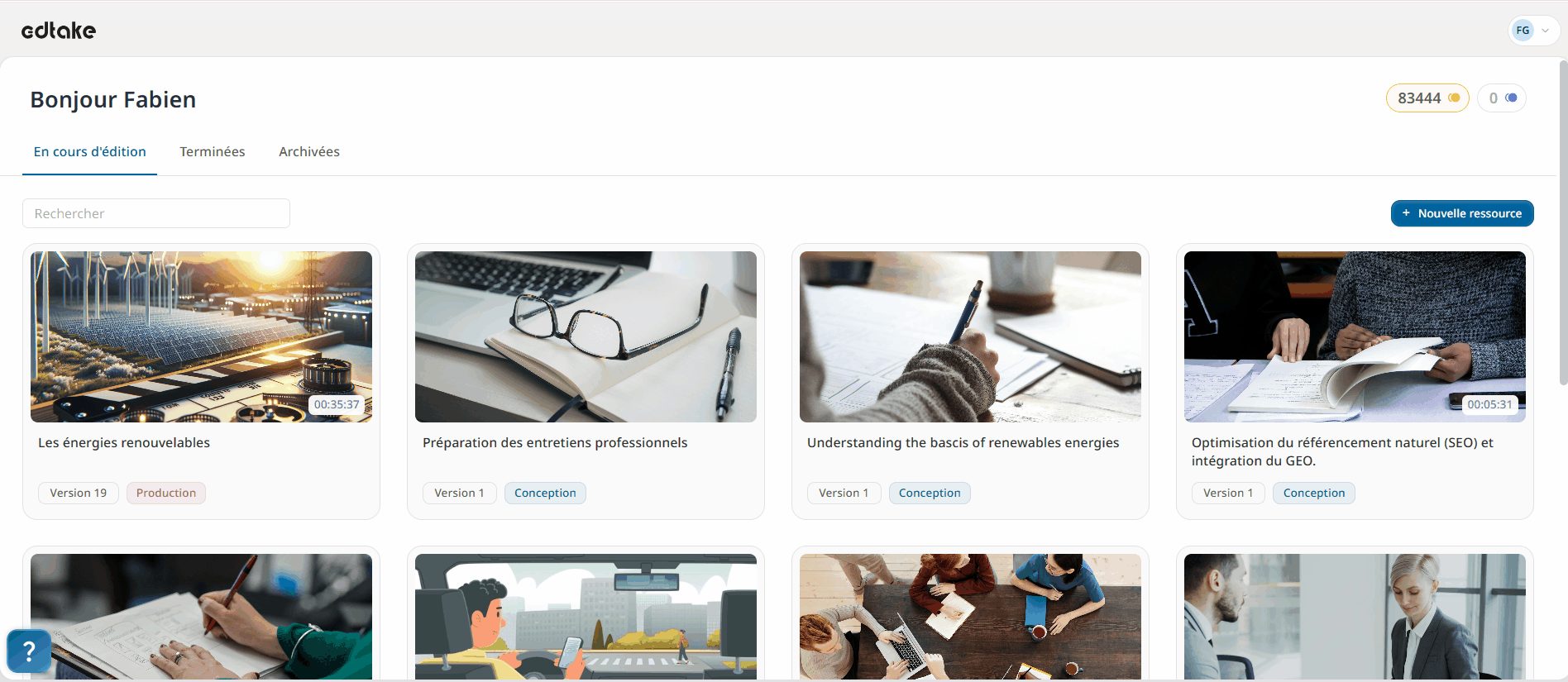
Task: Open the cartoon driver thumbnail card
Action: point(586,617)
